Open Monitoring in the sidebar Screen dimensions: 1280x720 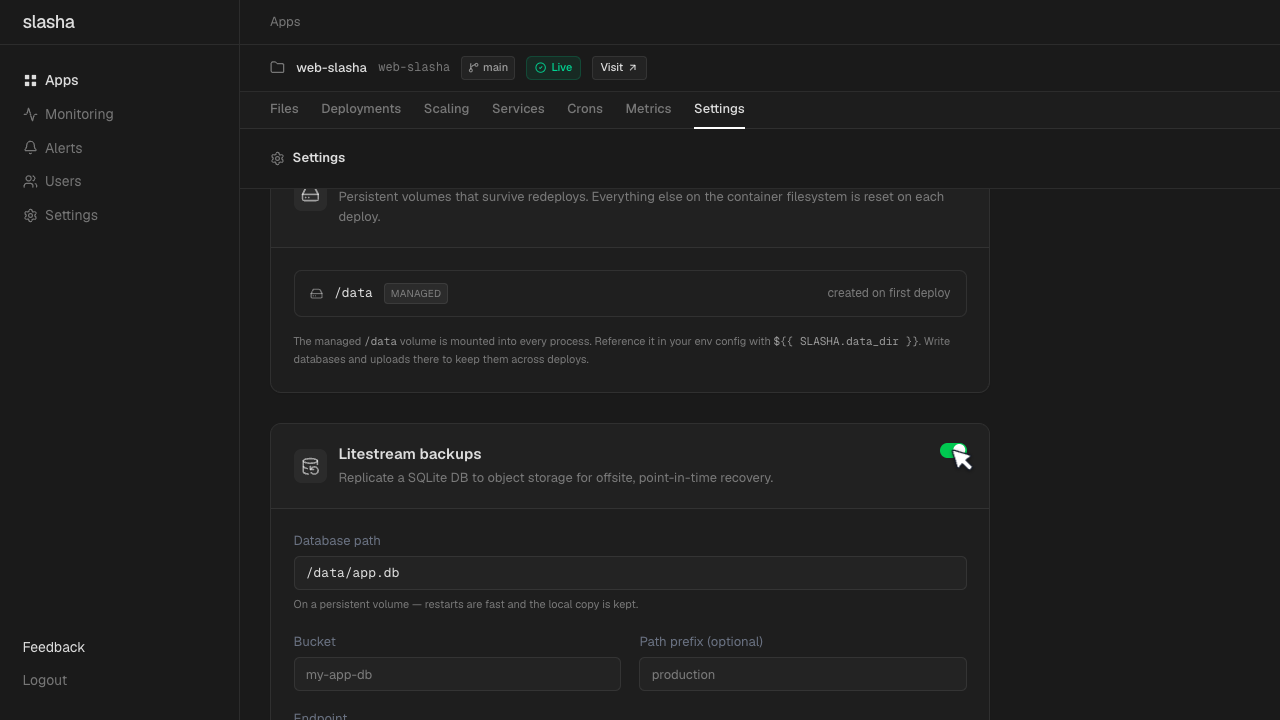(79, 114)
